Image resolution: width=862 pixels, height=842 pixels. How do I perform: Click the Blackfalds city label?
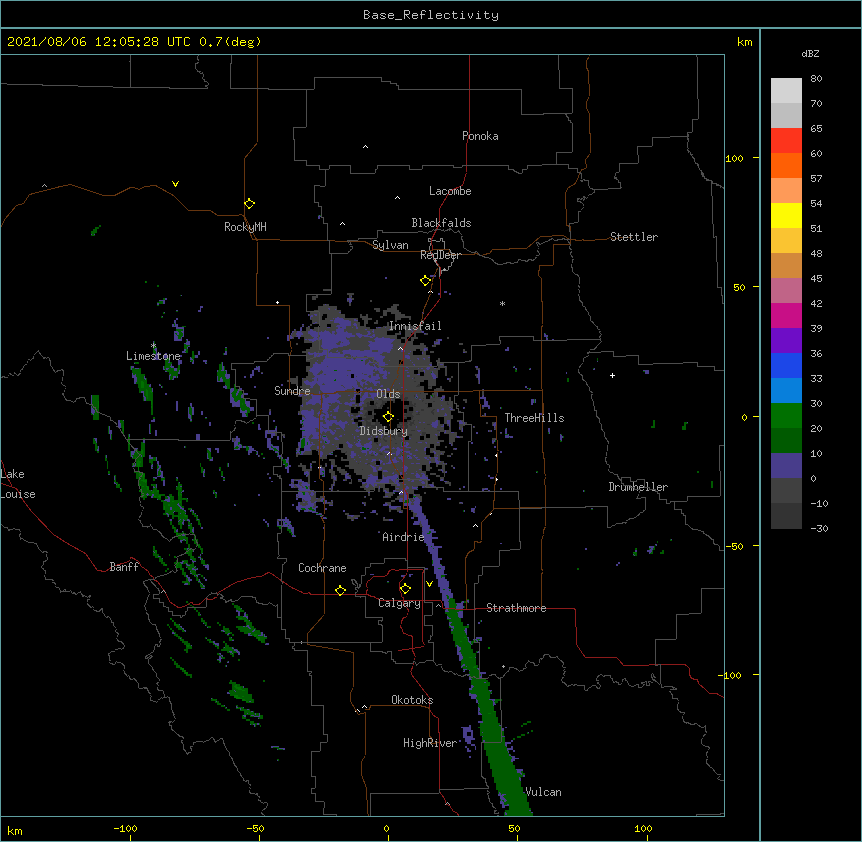click(x=441, y=223)
